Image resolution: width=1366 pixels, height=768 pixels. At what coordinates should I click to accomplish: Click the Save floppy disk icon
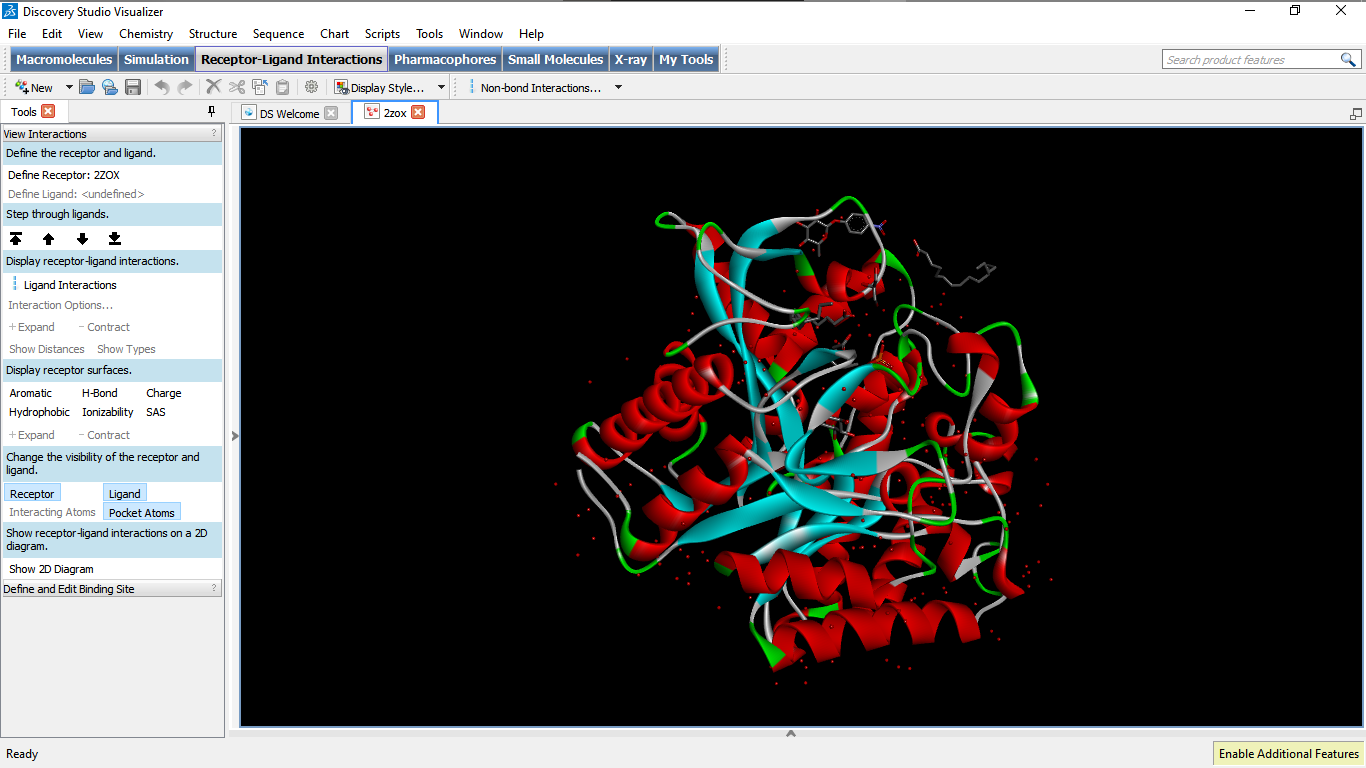133,87
